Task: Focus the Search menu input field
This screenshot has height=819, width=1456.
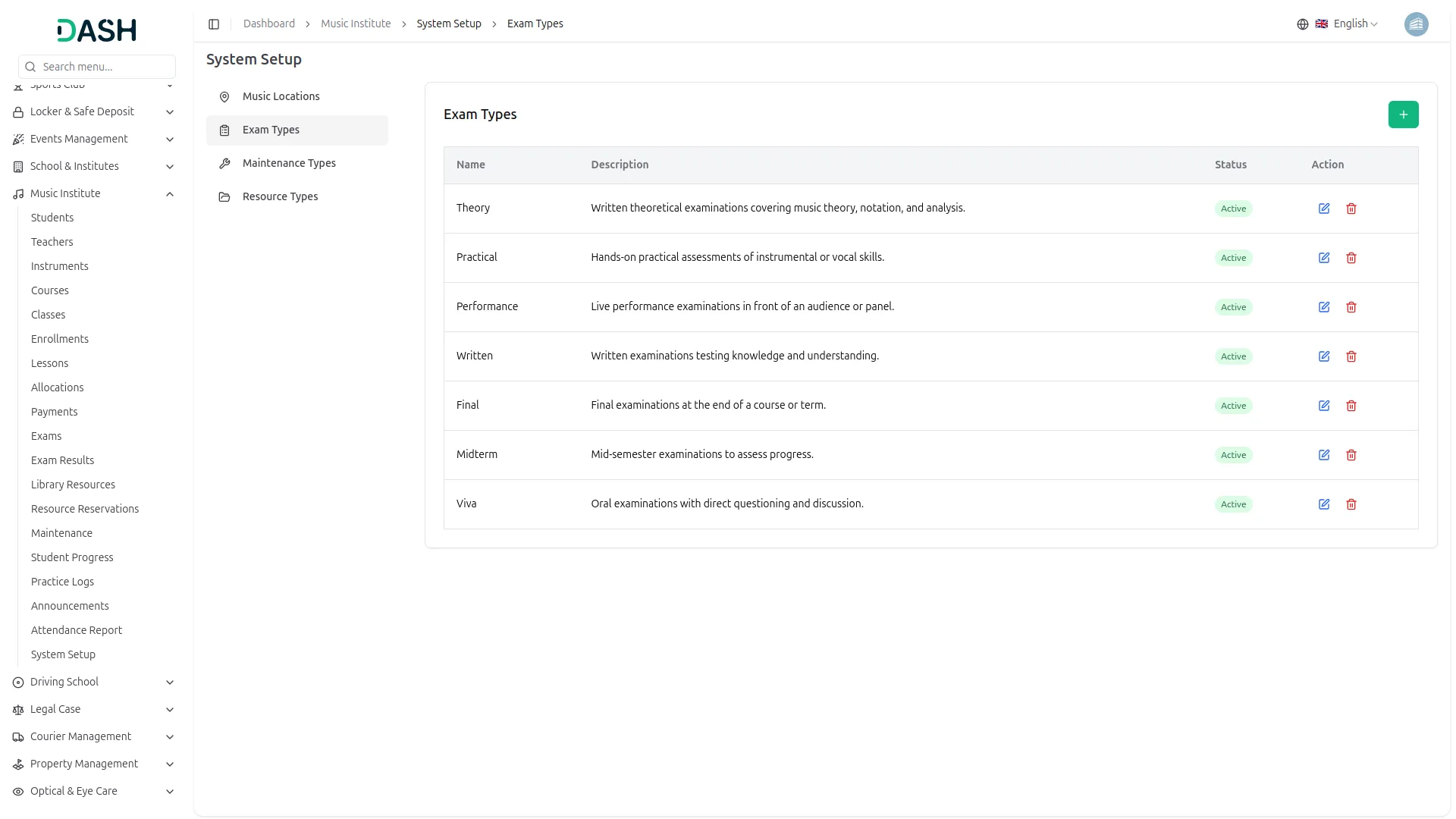Action: [x=105, y=67]
